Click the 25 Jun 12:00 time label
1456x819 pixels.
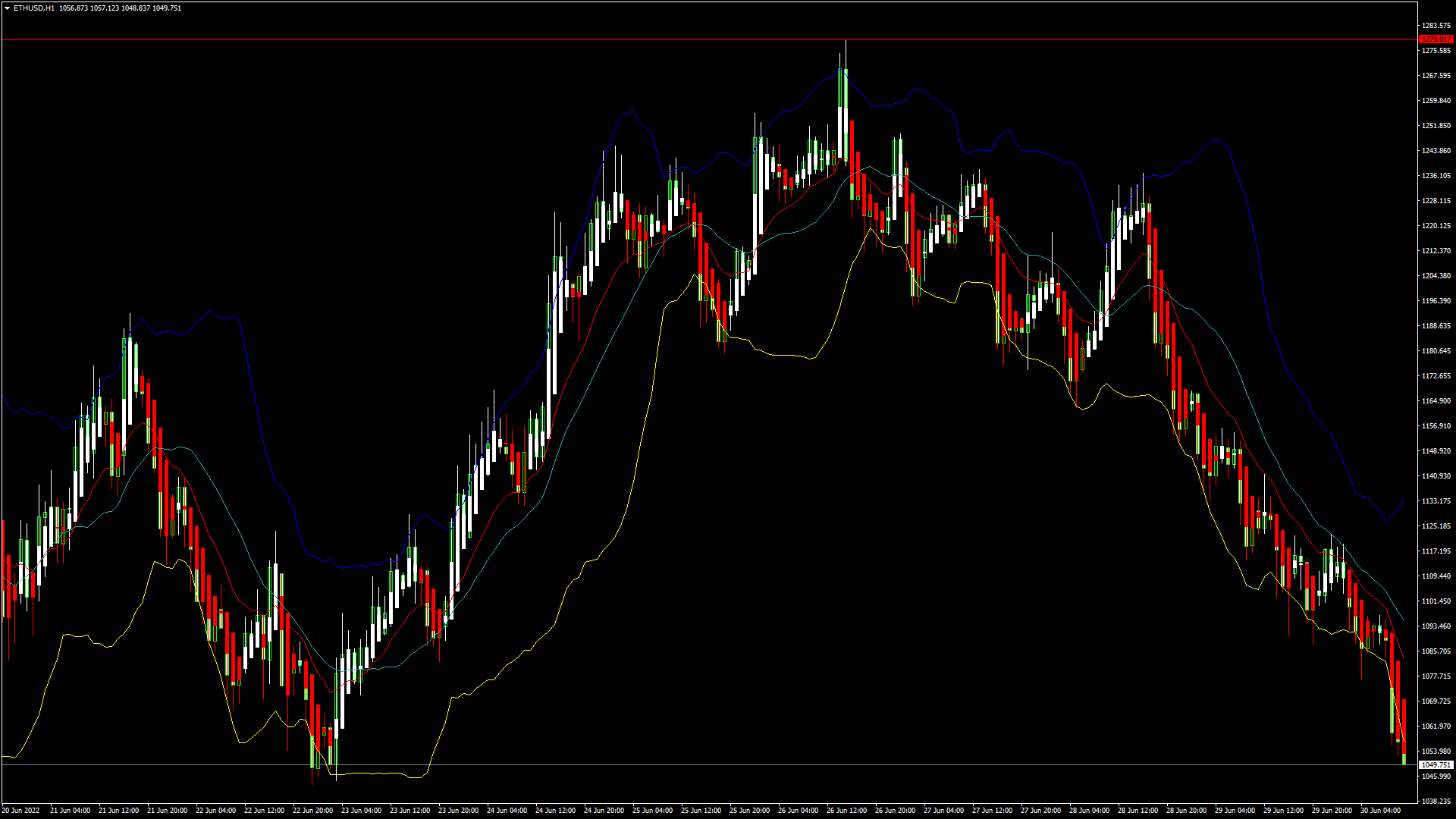(701, 811)
